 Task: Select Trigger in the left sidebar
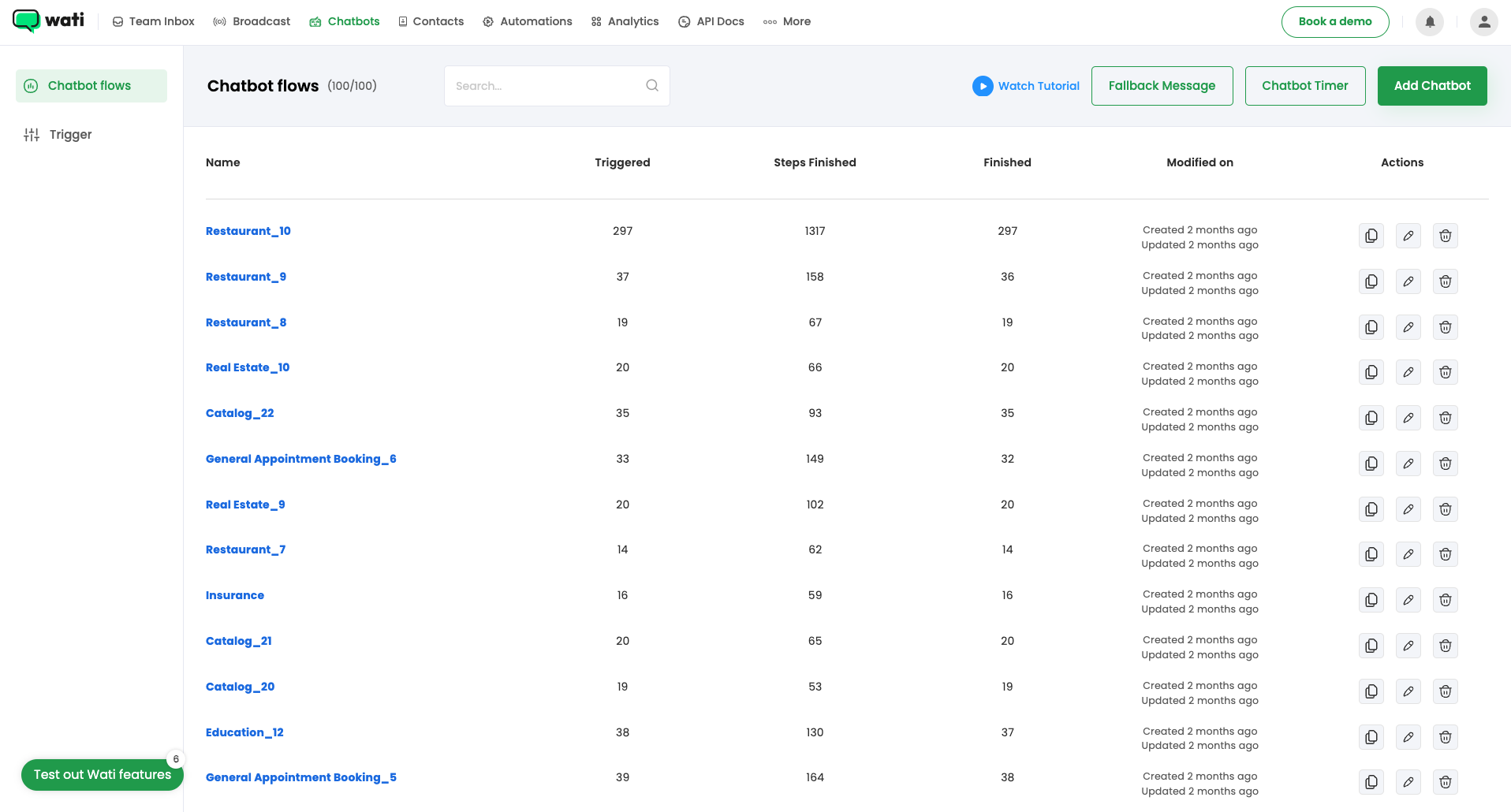click(70, 135)
